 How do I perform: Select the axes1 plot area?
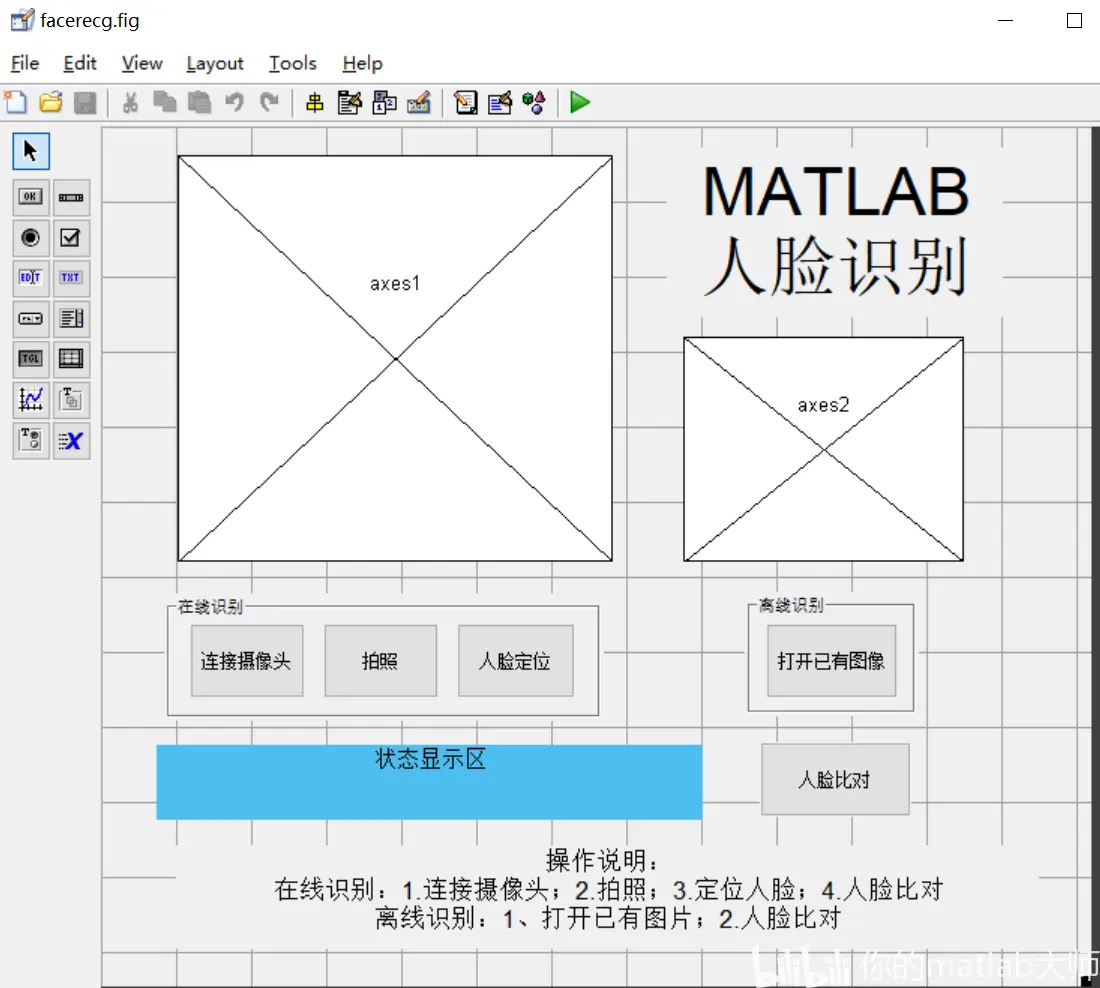(x=395, y=359)
